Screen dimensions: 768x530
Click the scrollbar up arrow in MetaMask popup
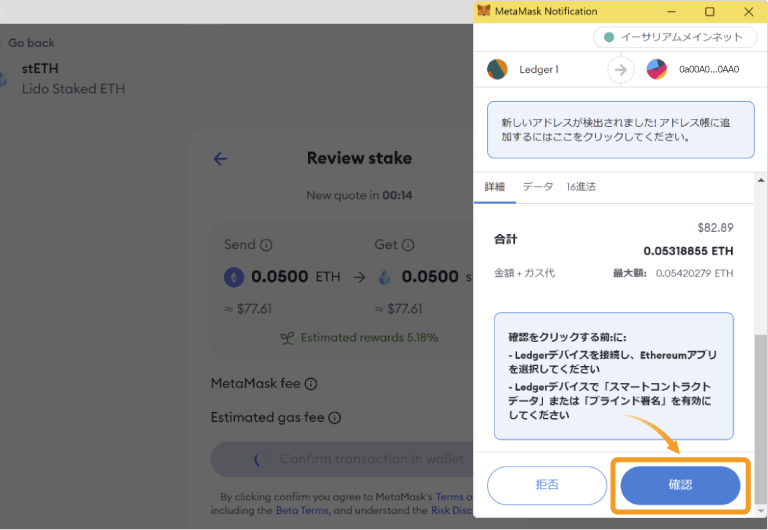pos(761,180)
